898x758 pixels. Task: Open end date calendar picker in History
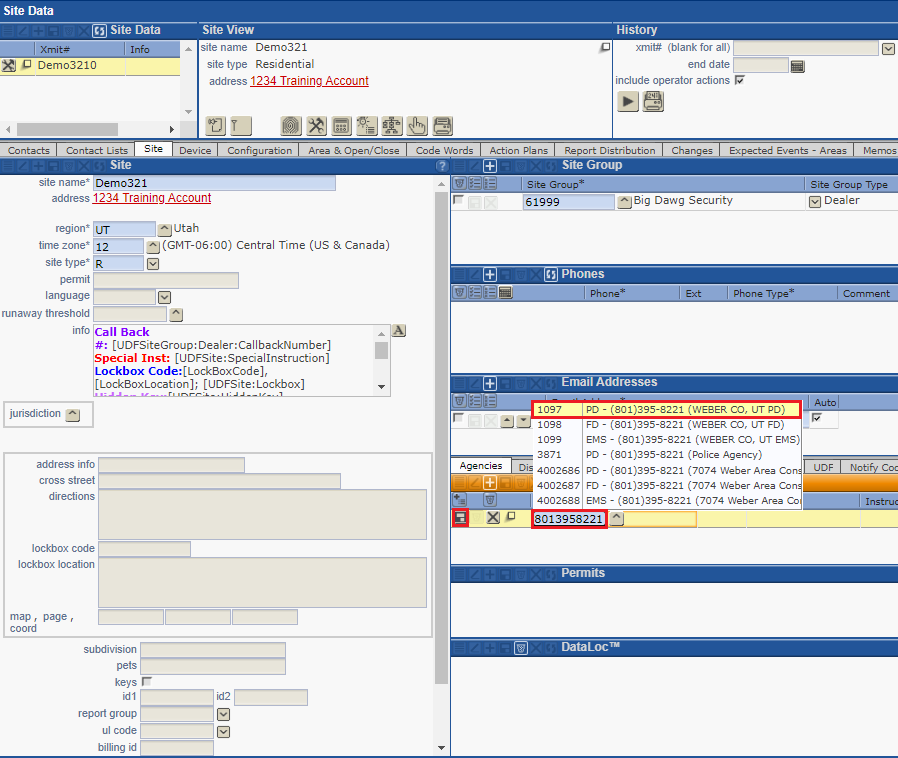point(797,66)
